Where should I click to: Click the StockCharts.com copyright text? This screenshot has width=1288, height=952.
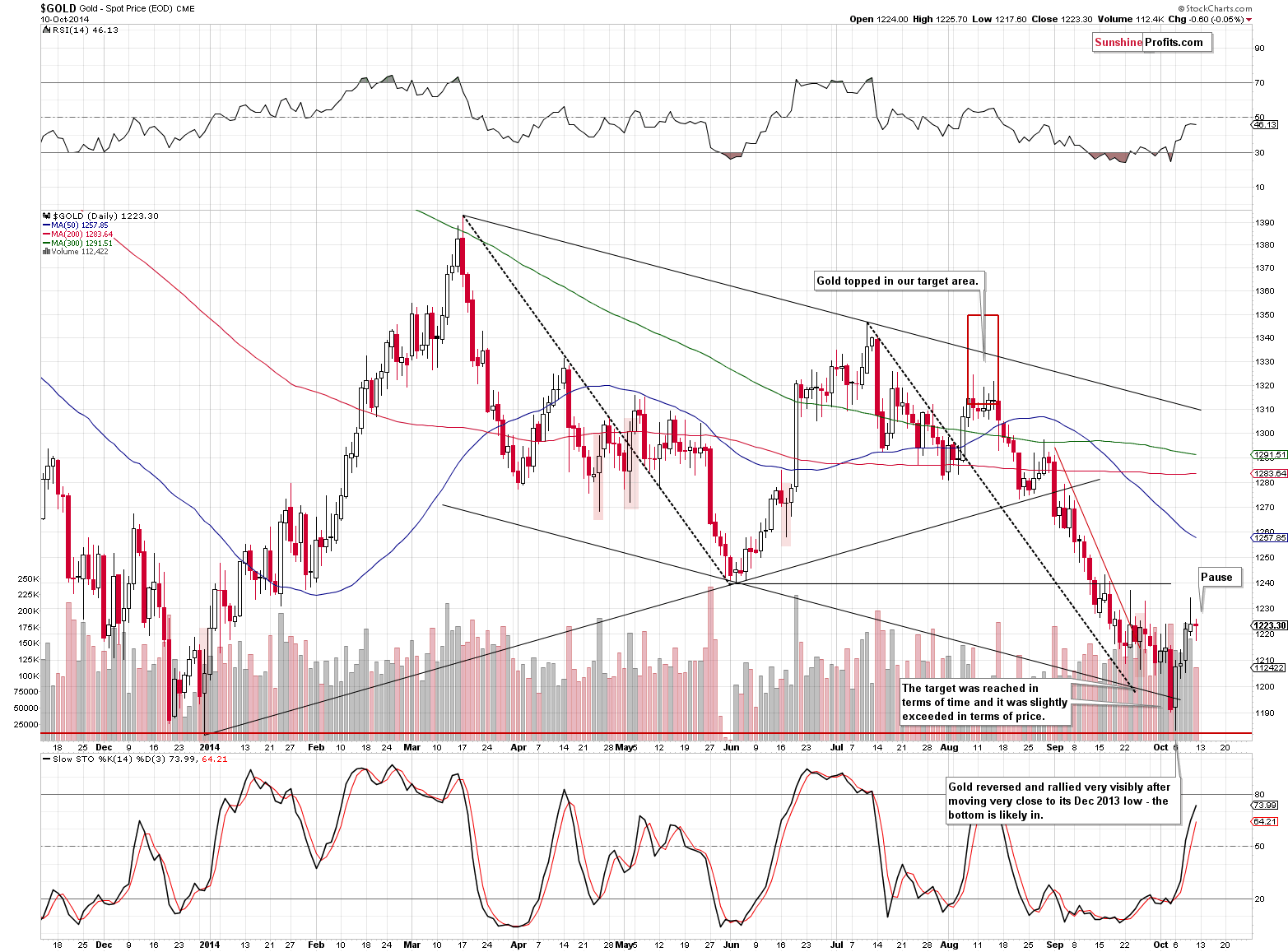pyautogui.click(x=1214, y=8)
